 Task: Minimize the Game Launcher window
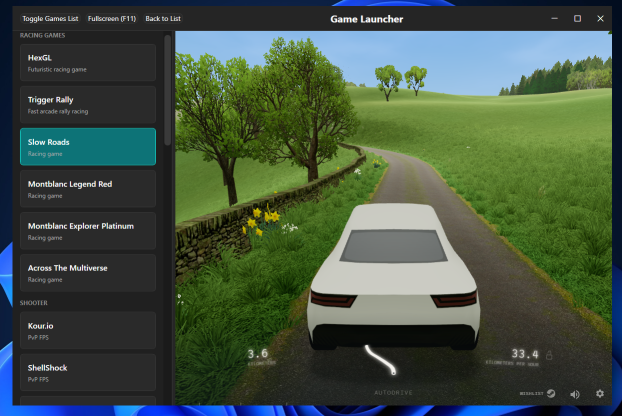(555, 19)
